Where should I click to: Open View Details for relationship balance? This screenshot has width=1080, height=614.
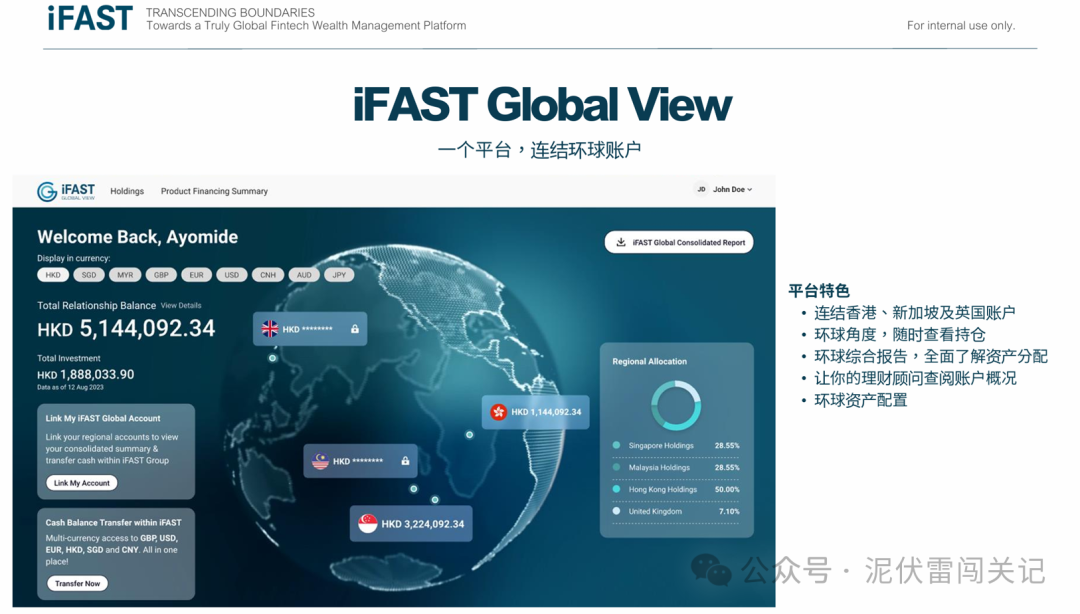pyautogui.click(x=181, y=305)
